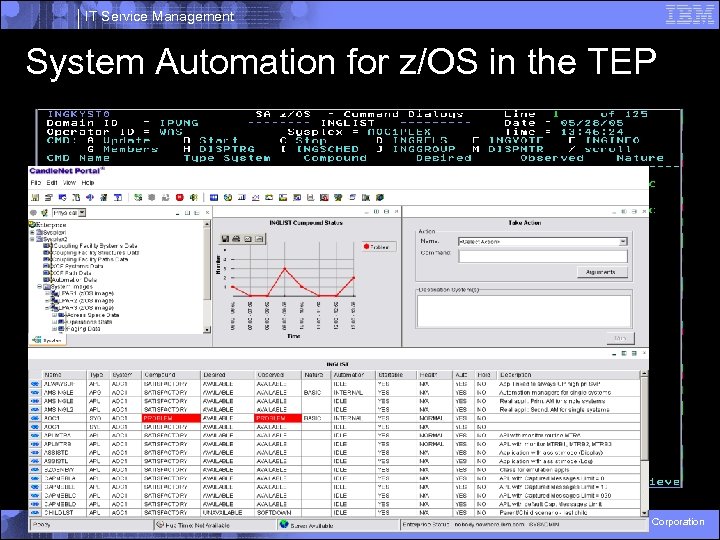
Task: Click the Run button in Take Action pane
Action: (620, 338)
